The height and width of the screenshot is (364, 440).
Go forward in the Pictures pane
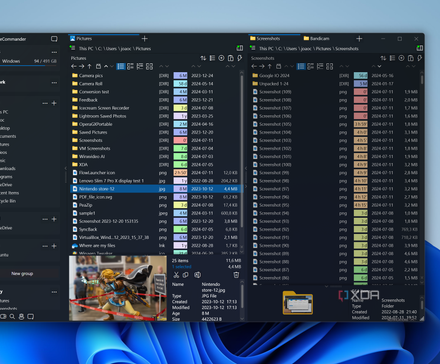pos(82,67)
